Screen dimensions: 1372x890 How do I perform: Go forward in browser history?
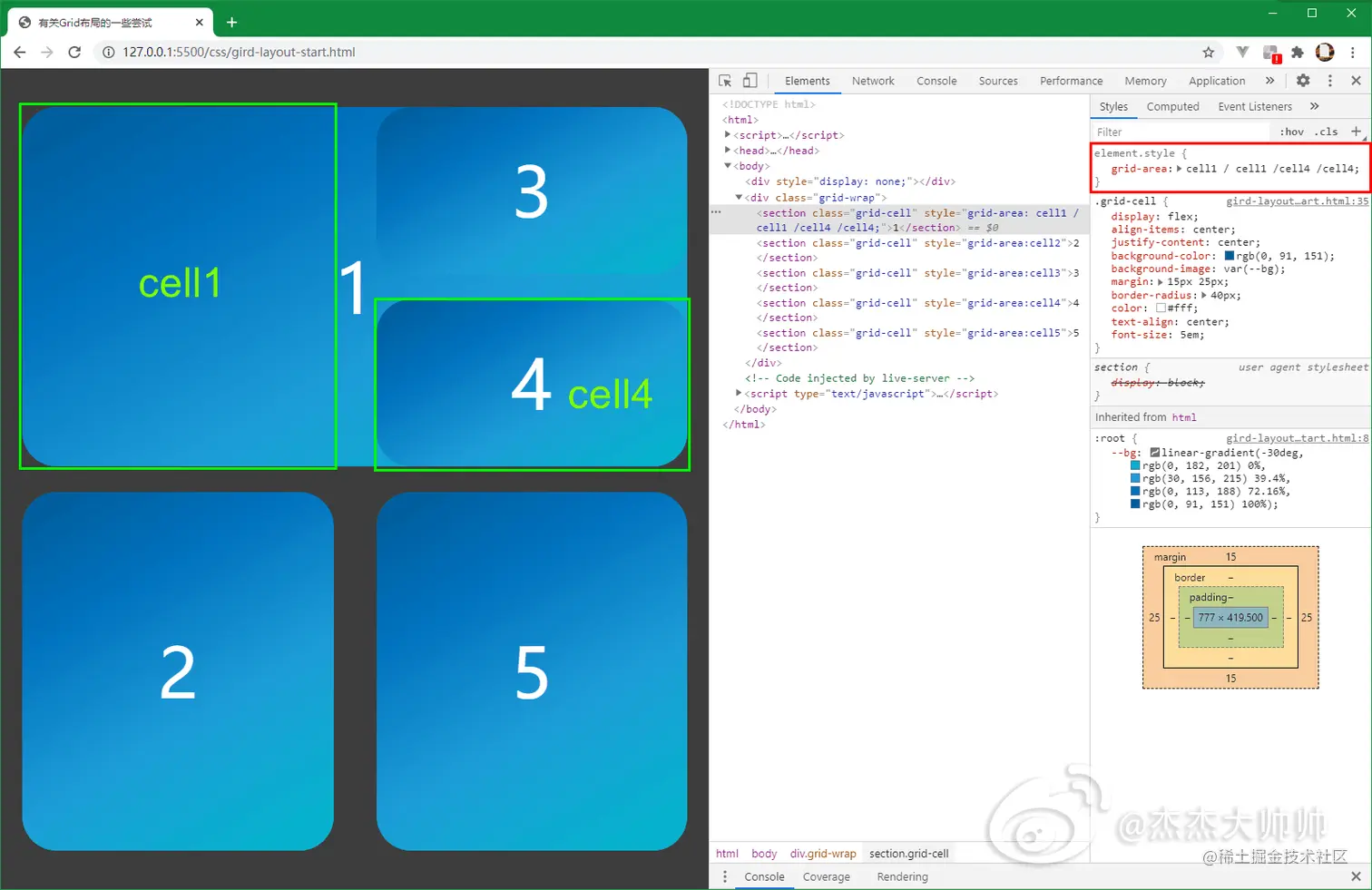click(x=47, y=53)
